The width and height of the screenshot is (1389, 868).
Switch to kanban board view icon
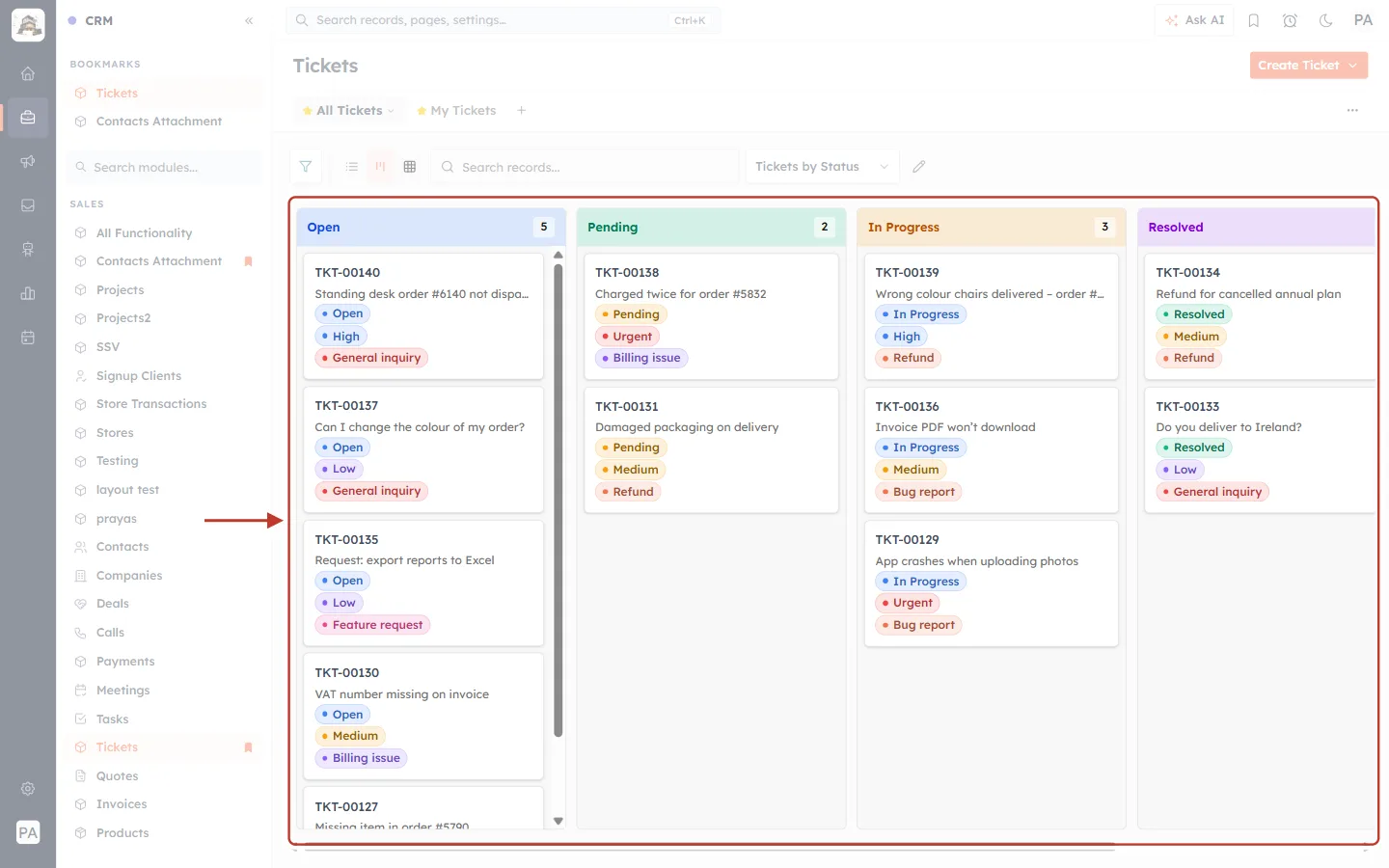pyautogui.click(x=381, y=167)
